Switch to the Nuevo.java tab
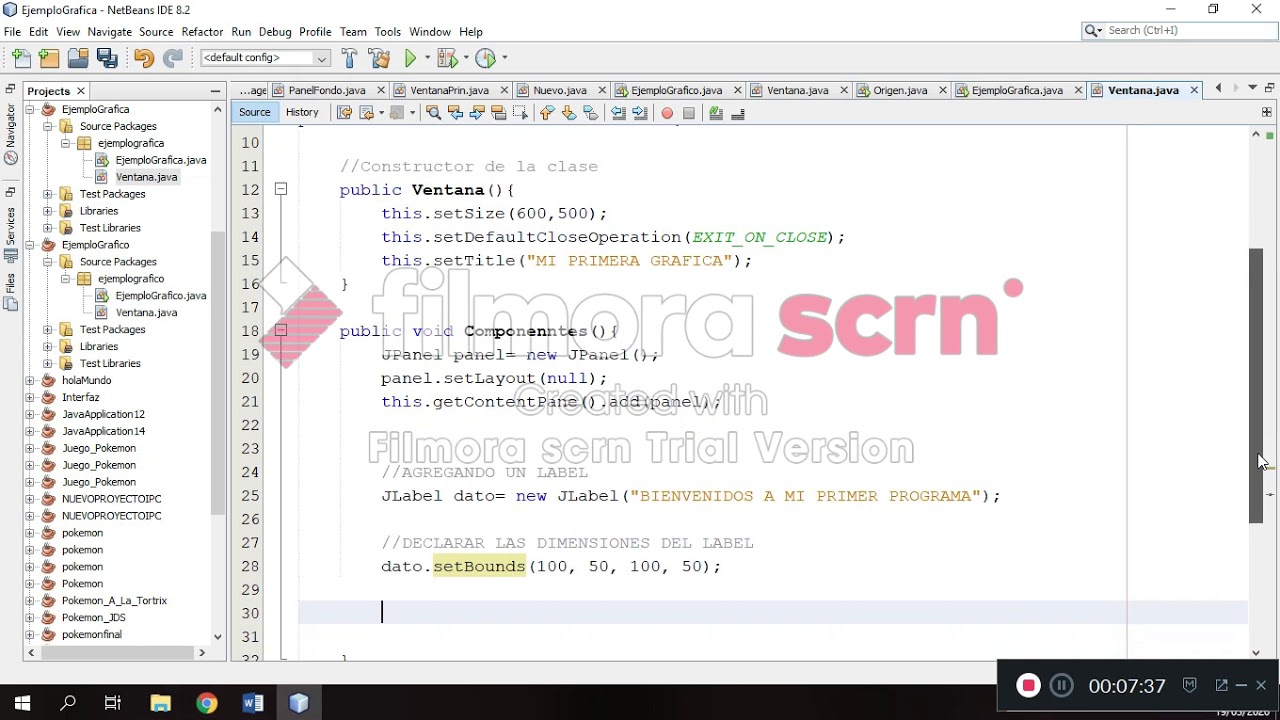 point(560,90)
